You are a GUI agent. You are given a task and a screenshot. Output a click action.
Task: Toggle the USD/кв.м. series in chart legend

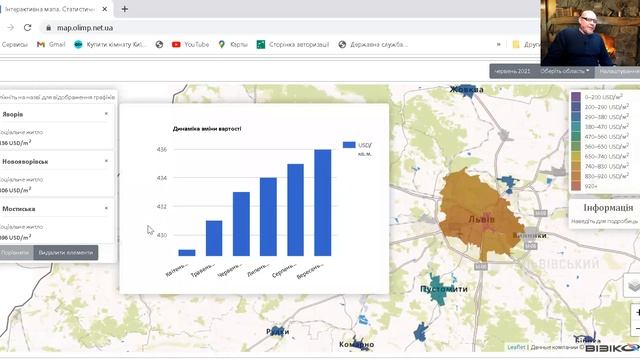click(358, 149)
